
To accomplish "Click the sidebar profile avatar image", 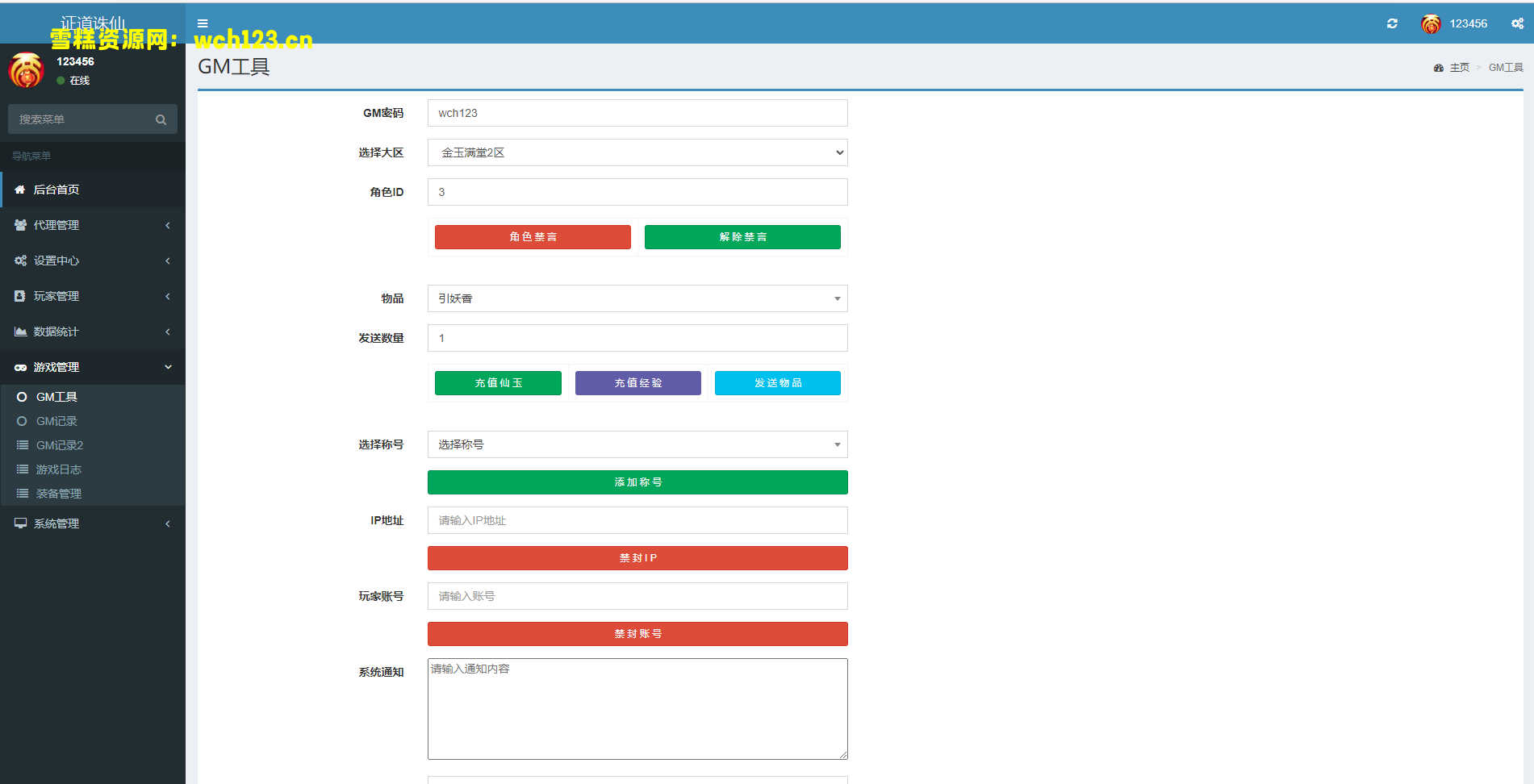I will click(26, 70).
